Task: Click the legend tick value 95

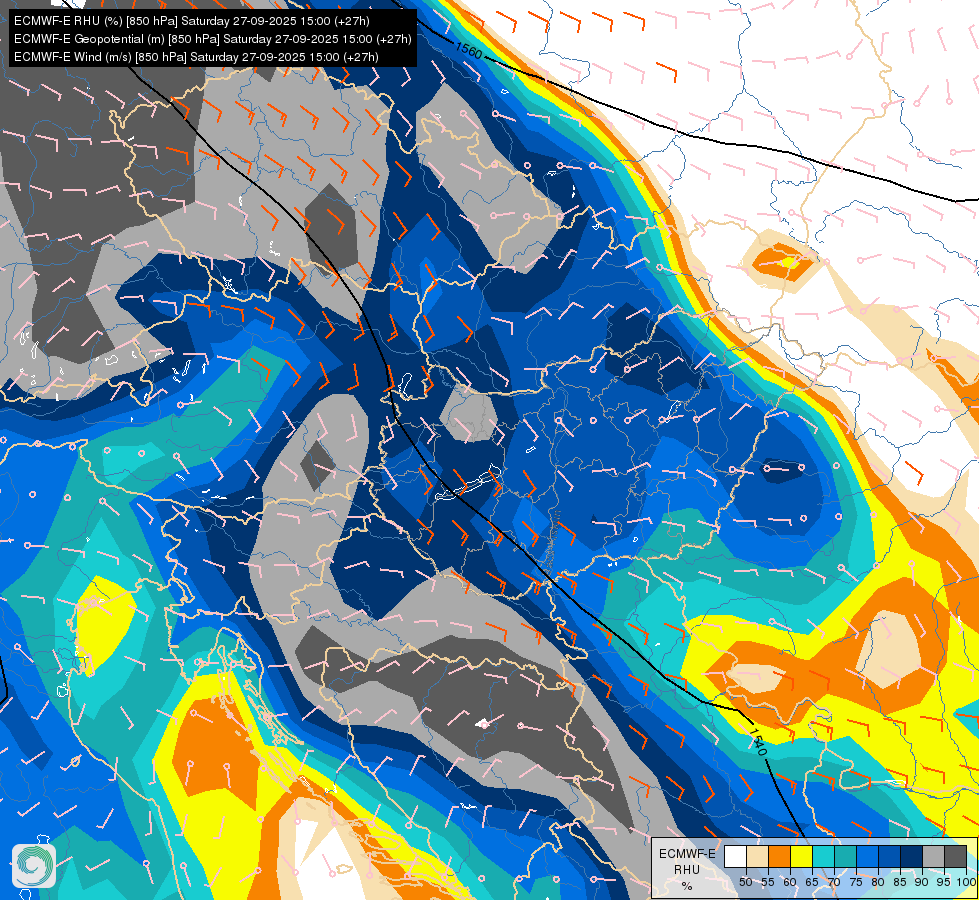Action: coord(944,882)
